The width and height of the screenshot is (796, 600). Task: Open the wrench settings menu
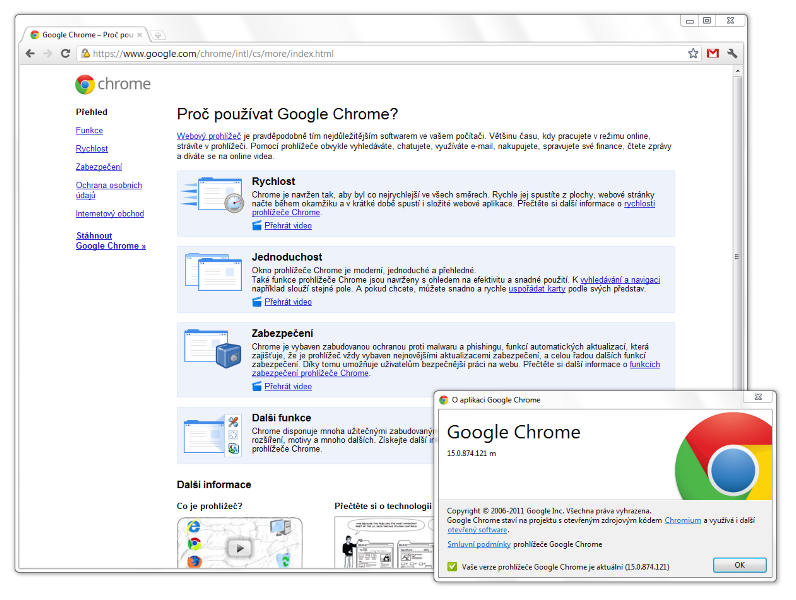click(x=732, y=53)
